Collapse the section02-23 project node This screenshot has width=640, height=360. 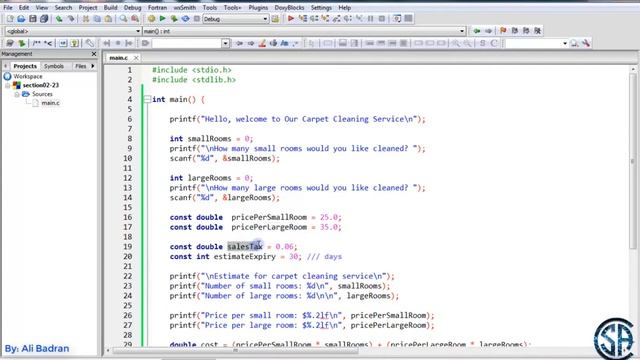7,85
